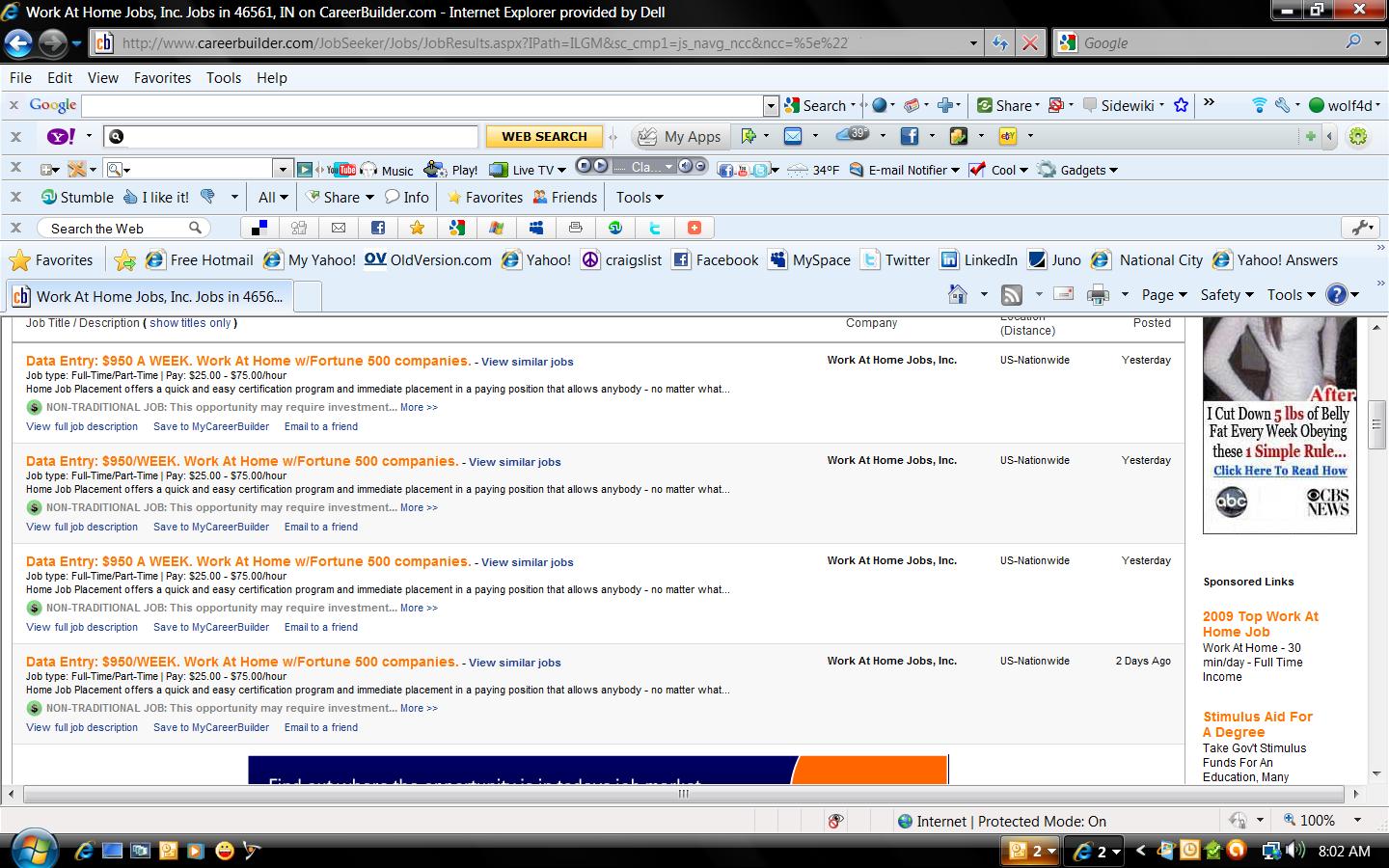Click the Yahoo toolbar settings gear
This screenshot has width=1389, height=868.
pos(1358,136)
